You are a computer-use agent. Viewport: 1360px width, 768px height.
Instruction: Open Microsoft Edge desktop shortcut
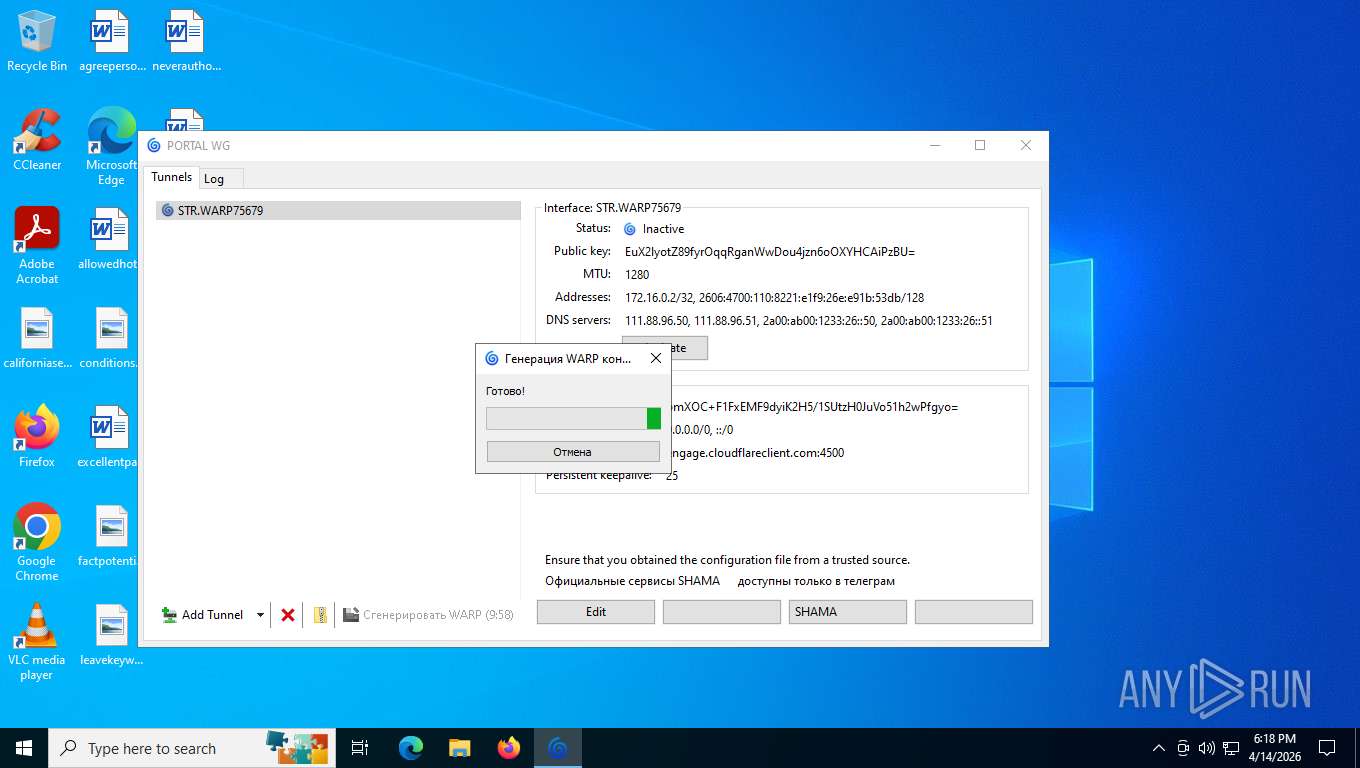tap(111, 147)
